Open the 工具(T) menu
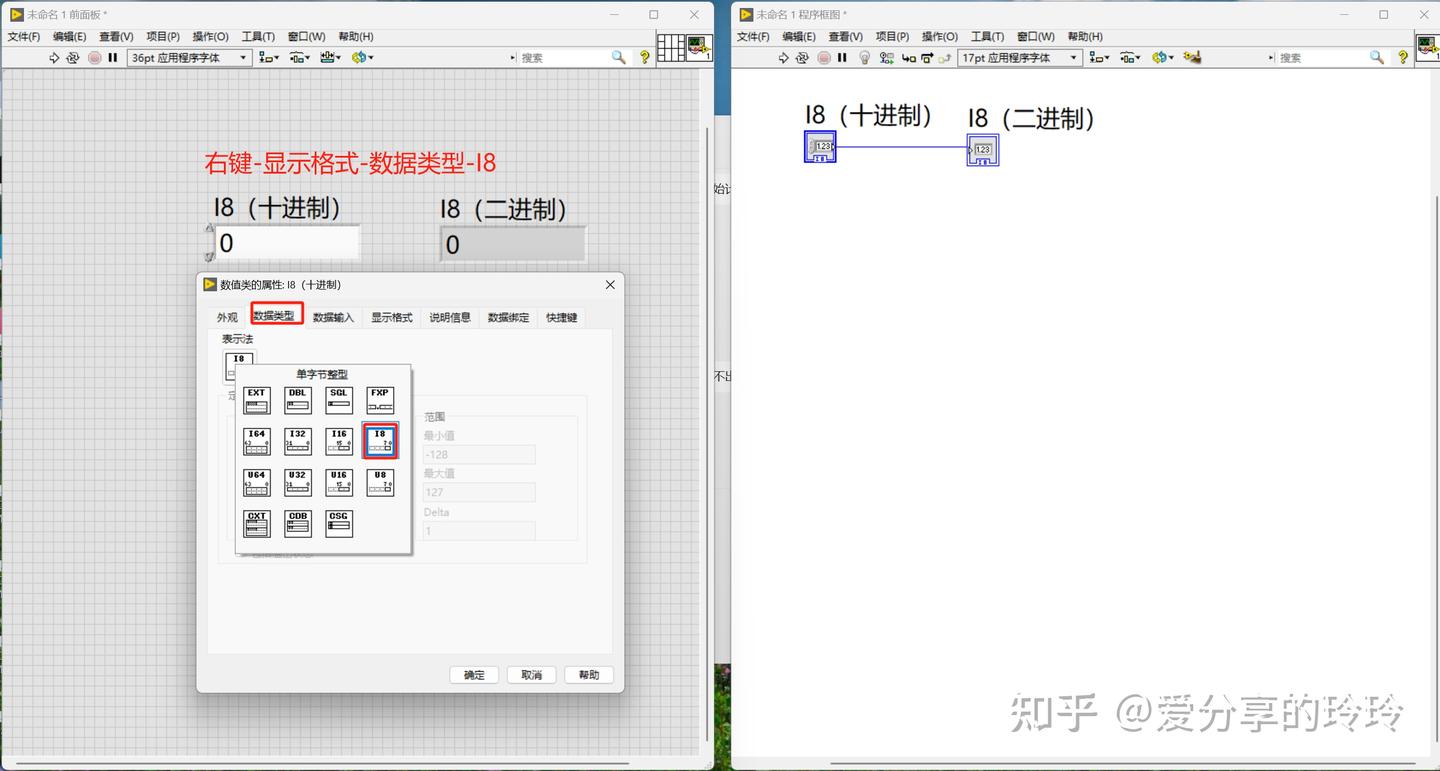 pyautogui.click(x=258, y=36)
